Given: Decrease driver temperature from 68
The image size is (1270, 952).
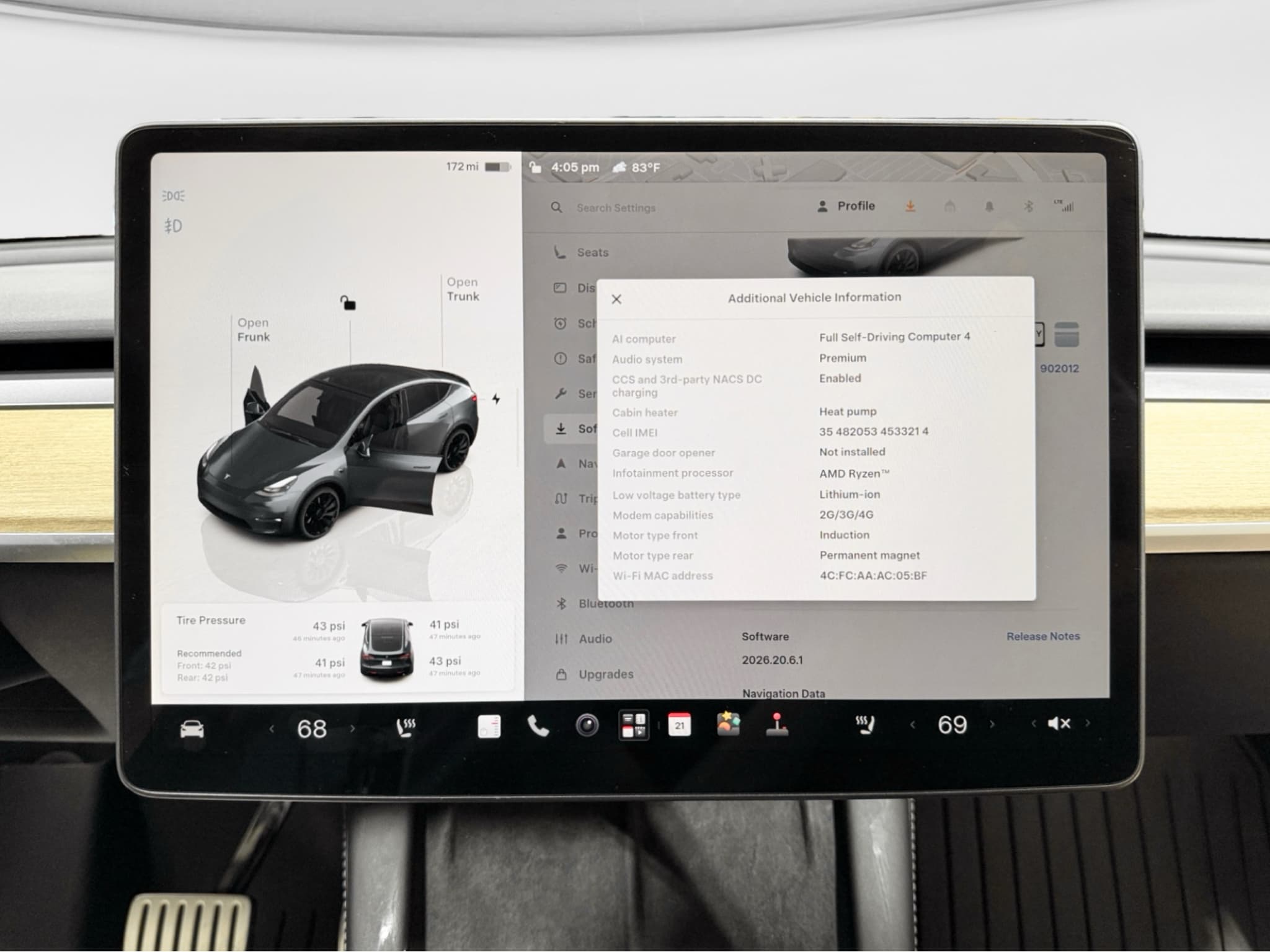Looking at the screenshot, I should tap(272, 729).
